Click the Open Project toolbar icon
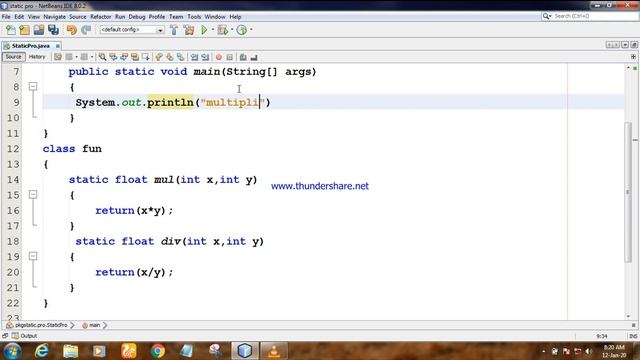The width and height of the screenshot is (640, 360). click(x=39, y=30)
